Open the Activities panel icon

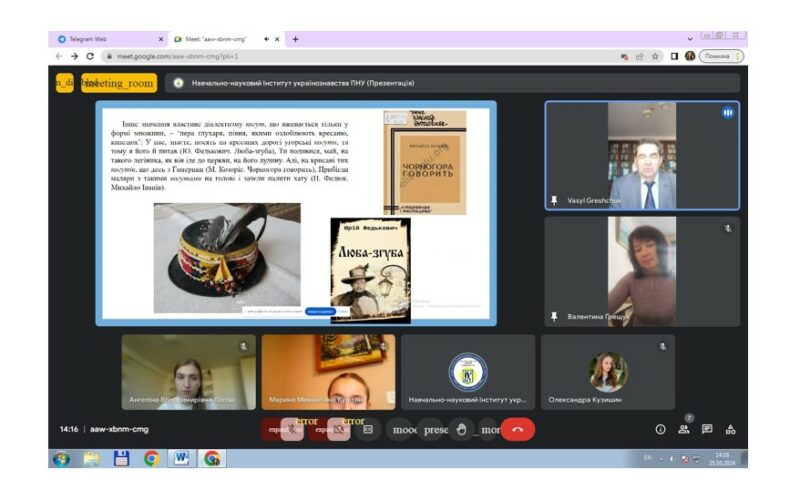pos(731,429)
